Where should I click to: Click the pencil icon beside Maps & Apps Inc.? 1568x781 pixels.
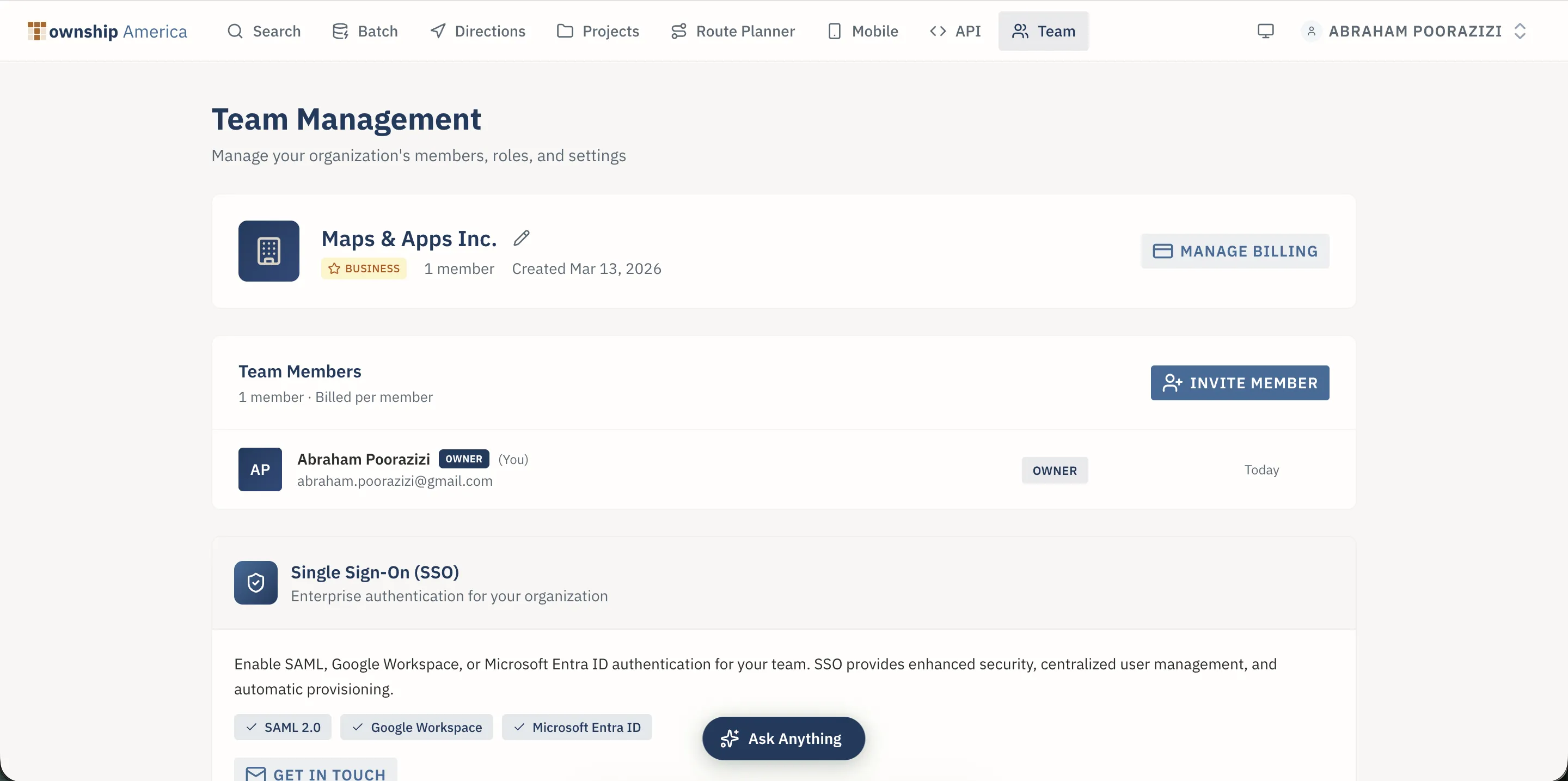pos(521,238)
